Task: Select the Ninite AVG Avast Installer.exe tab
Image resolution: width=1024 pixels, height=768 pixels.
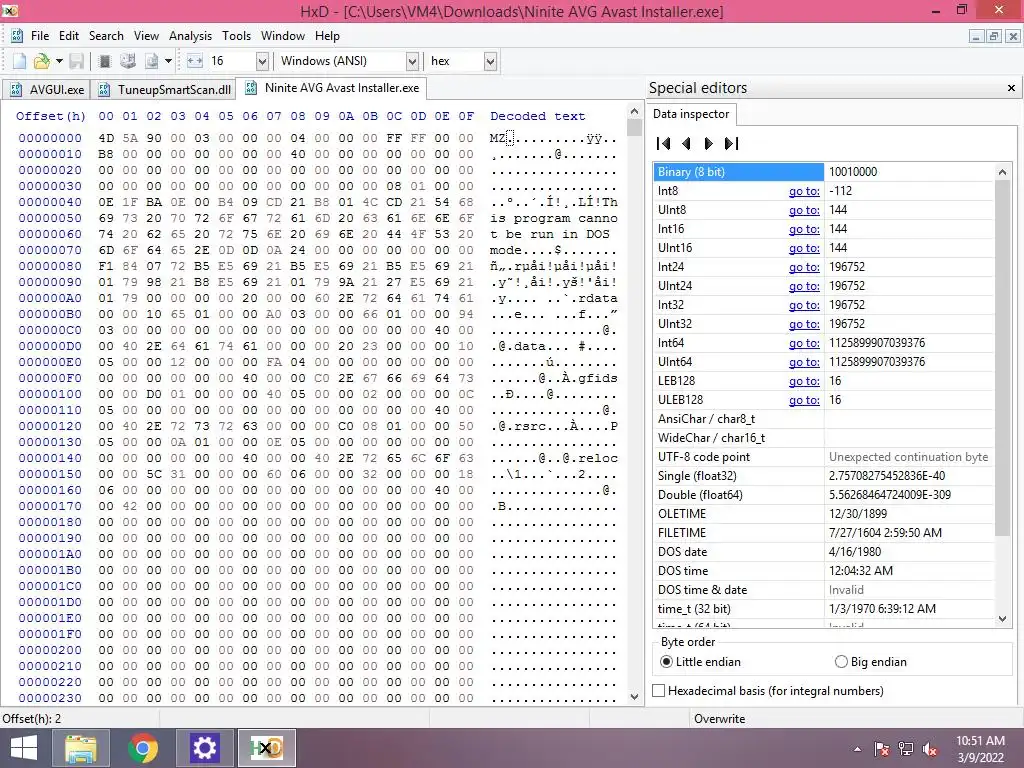Action: 332,88
